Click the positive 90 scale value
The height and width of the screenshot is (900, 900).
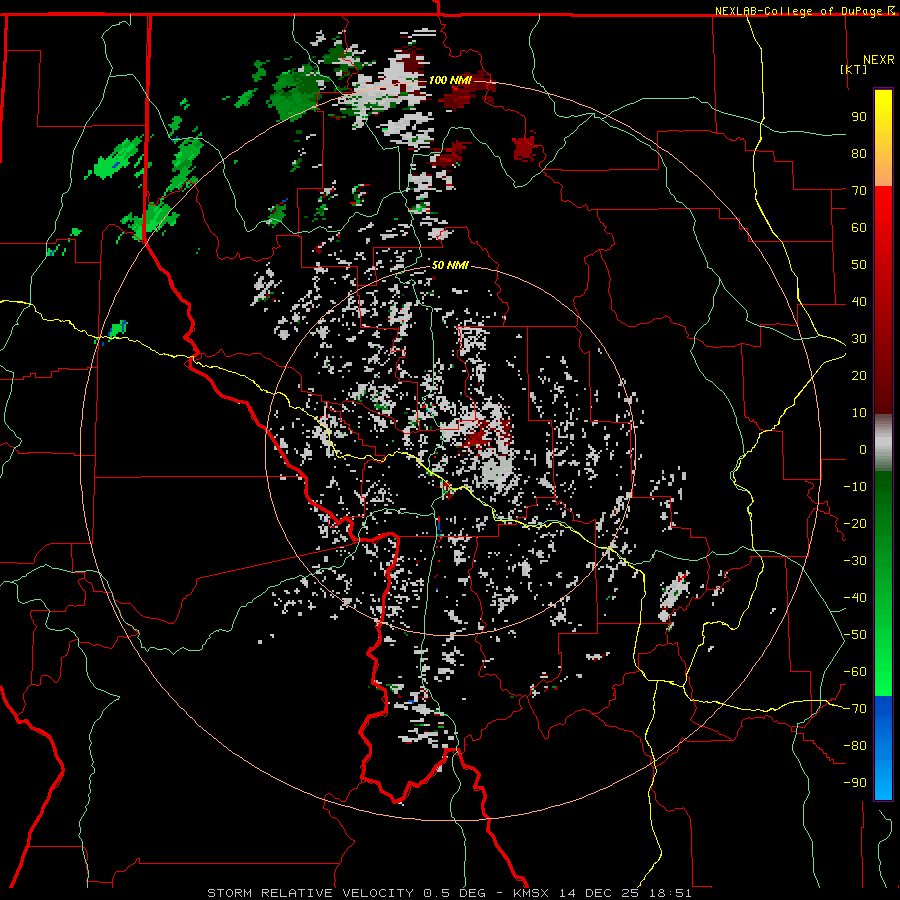(859, 117)
